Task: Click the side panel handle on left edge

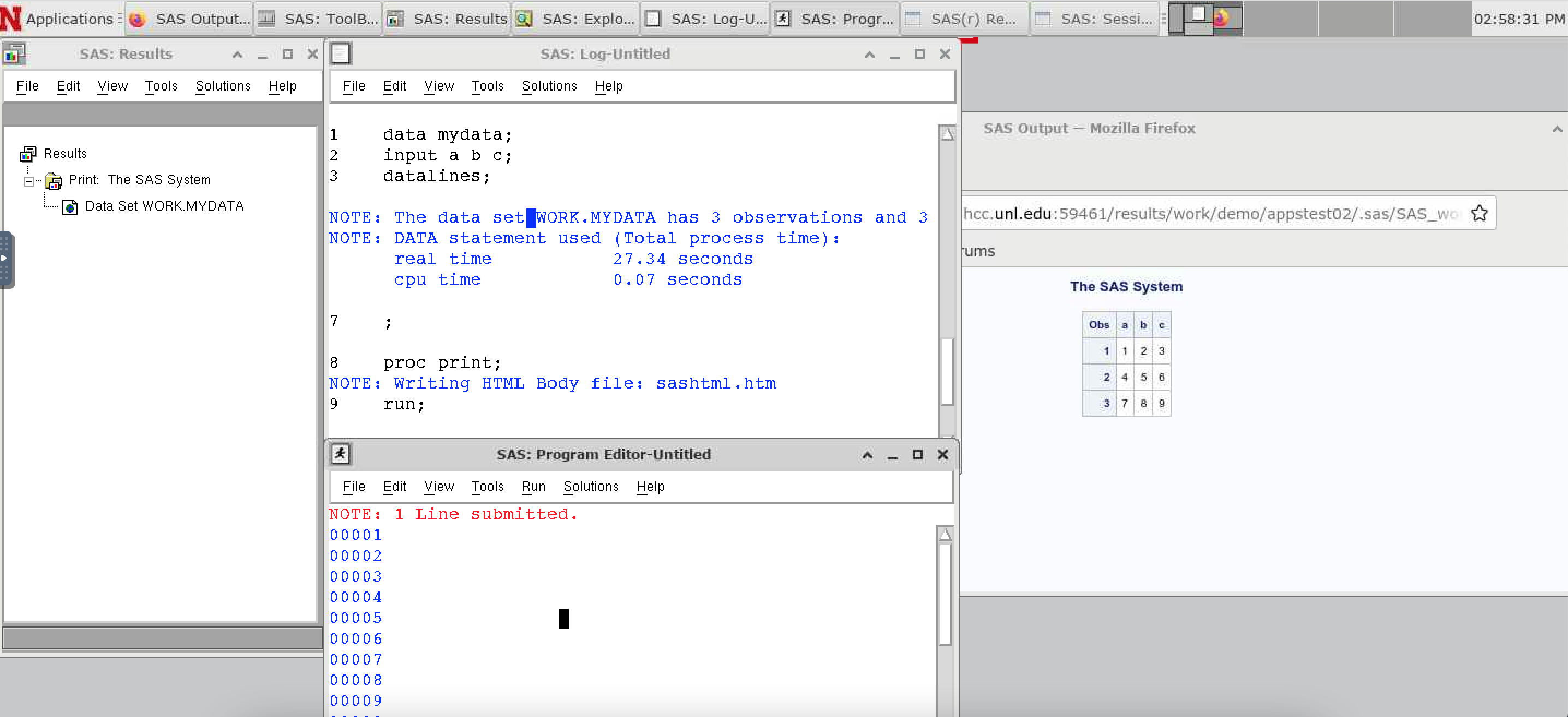Action: 6,259
